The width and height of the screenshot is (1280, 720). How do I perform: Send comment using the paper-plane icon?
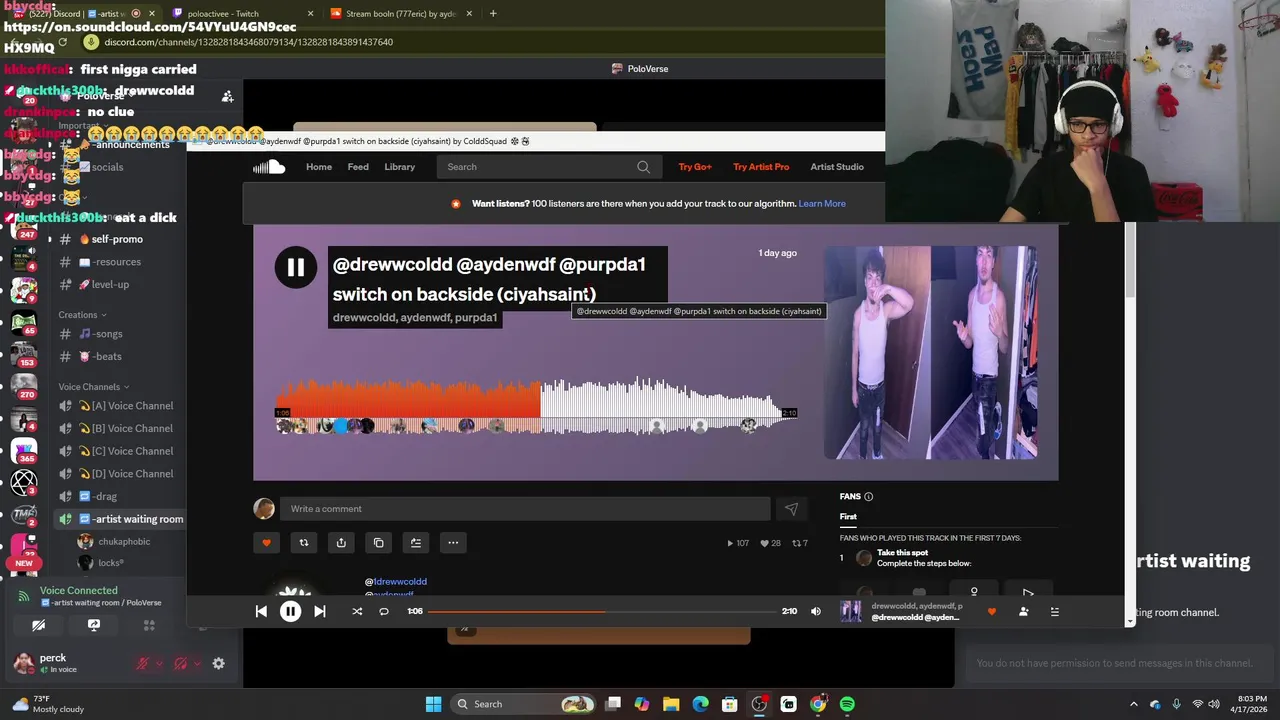point(791,509)
